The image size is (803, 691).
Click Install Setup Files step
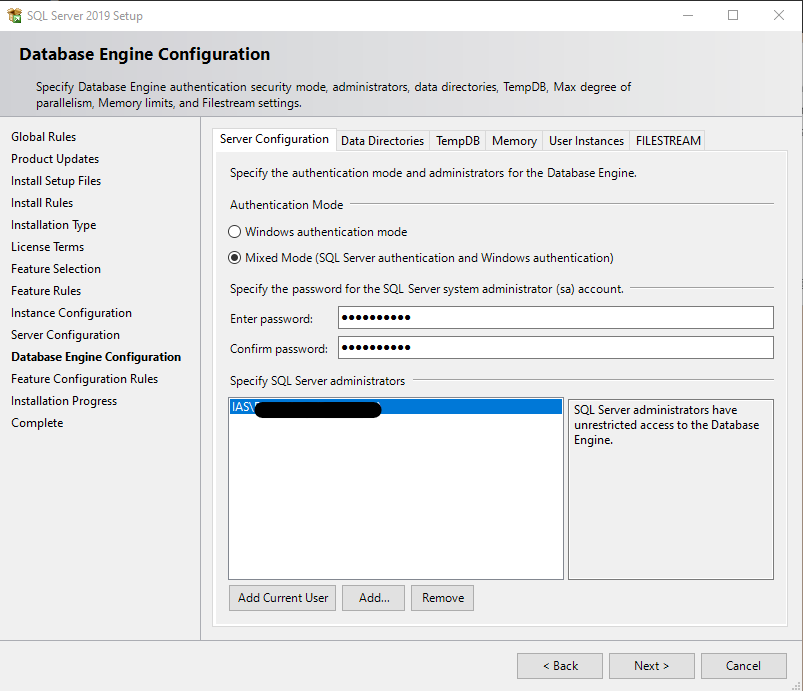[56, 181]
